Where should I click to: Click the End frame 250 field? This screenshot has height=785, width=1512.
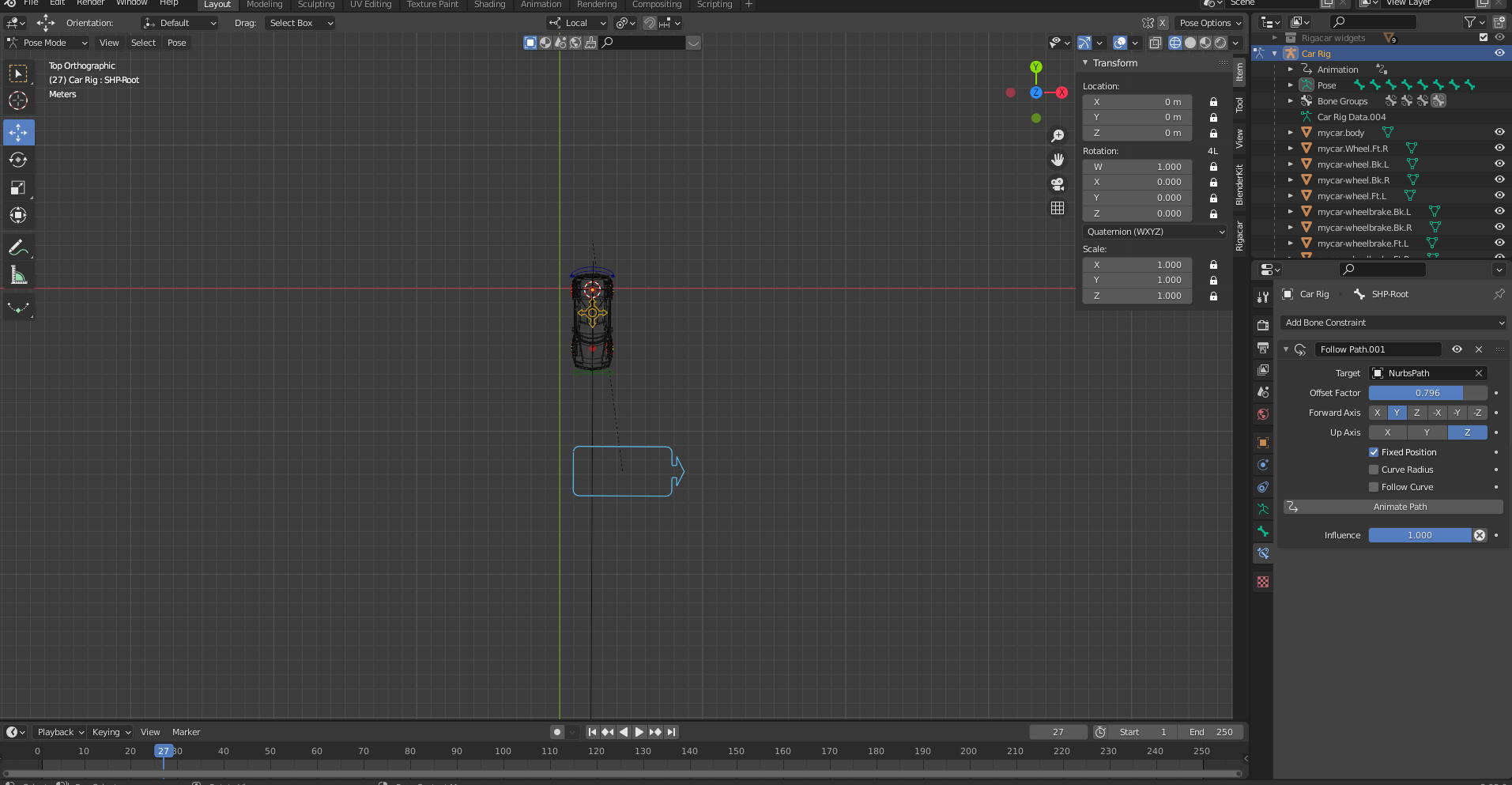(x=1212, y=732)
